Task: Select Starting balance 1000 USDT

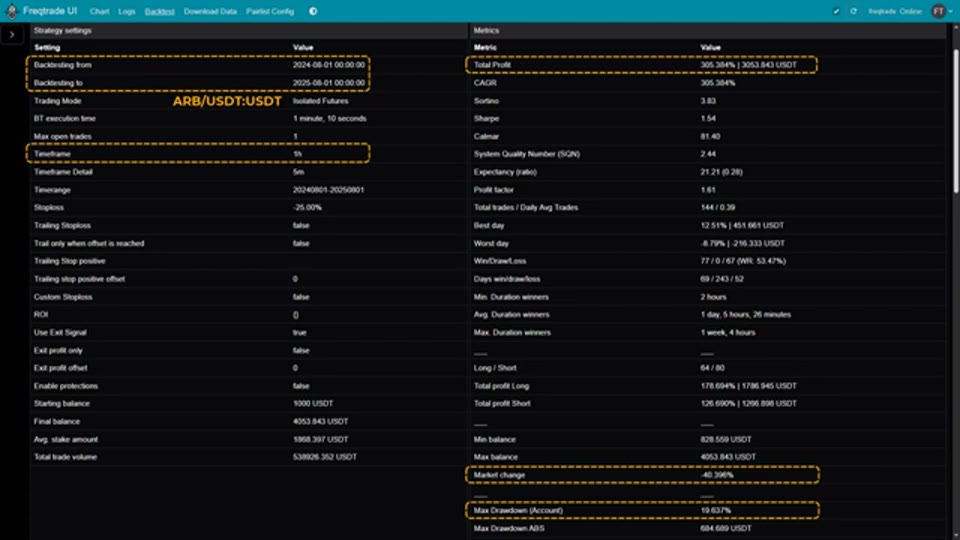Action: (313, 403)
